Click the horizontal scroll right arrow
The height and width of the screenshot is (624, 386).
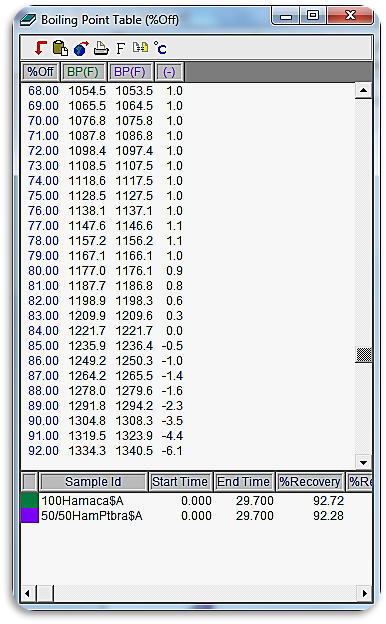[365, 593]
